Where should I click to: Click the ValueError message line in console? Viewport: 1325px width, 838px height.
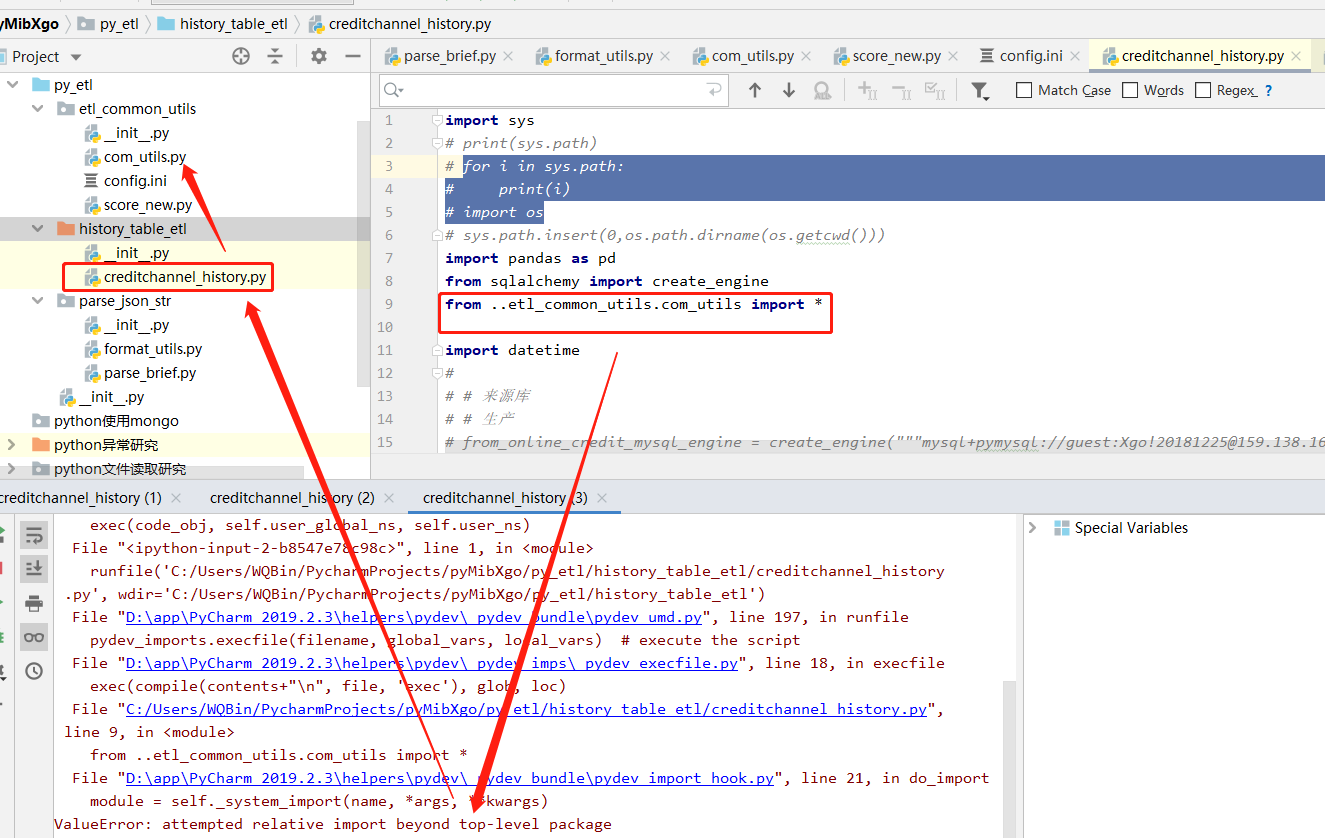click(332, 824)
